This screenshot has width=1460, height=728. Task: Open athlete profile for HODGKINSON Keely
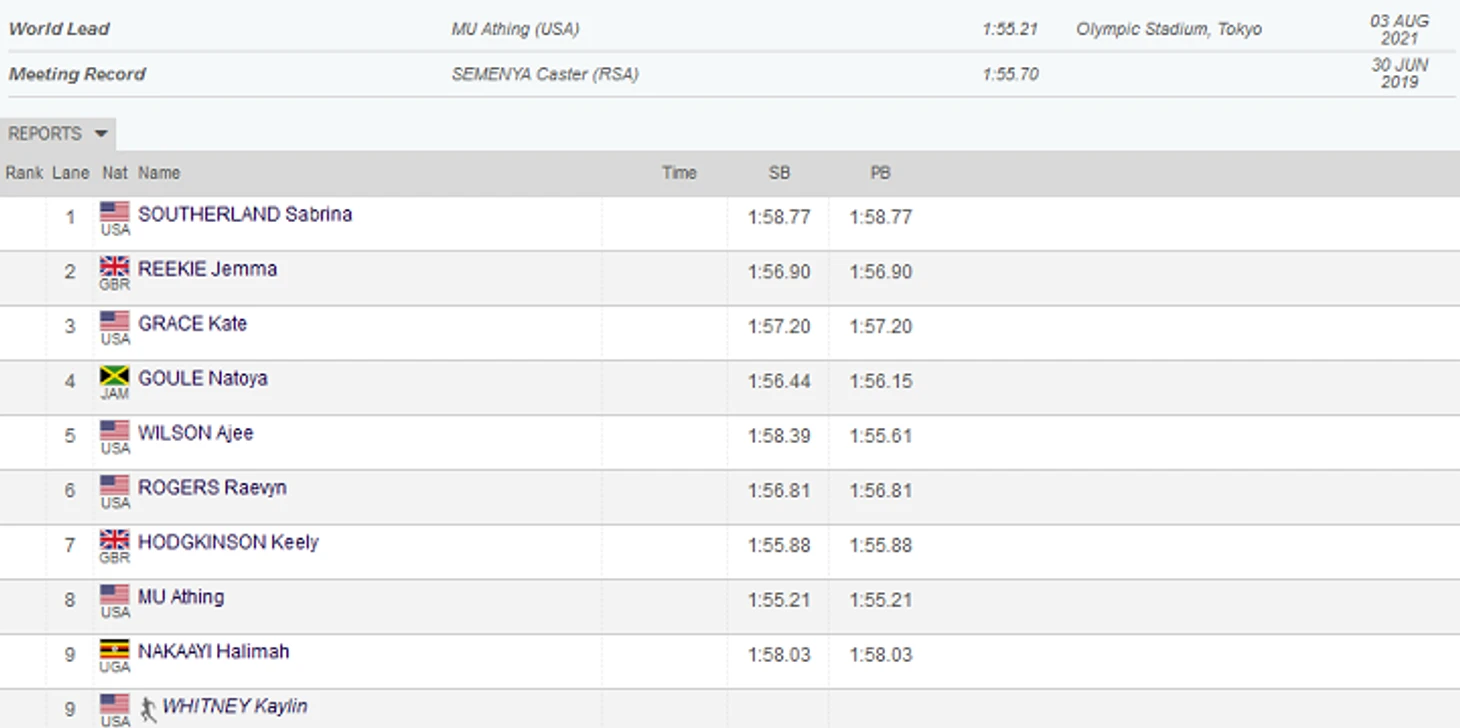click(x=228, y=542)
